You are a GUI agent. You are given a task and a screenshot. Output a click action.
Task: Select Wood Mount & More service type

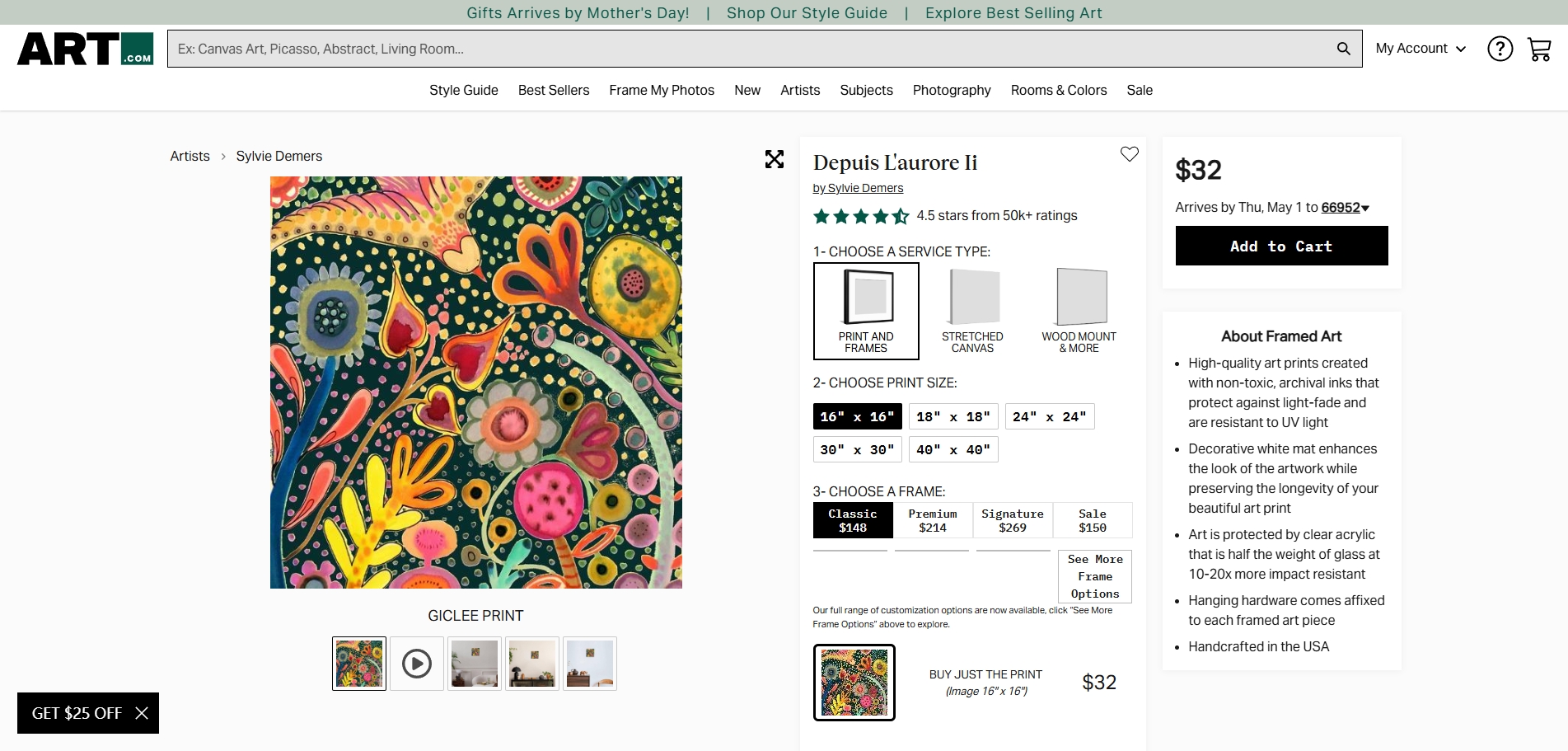tap(1079, 311)
